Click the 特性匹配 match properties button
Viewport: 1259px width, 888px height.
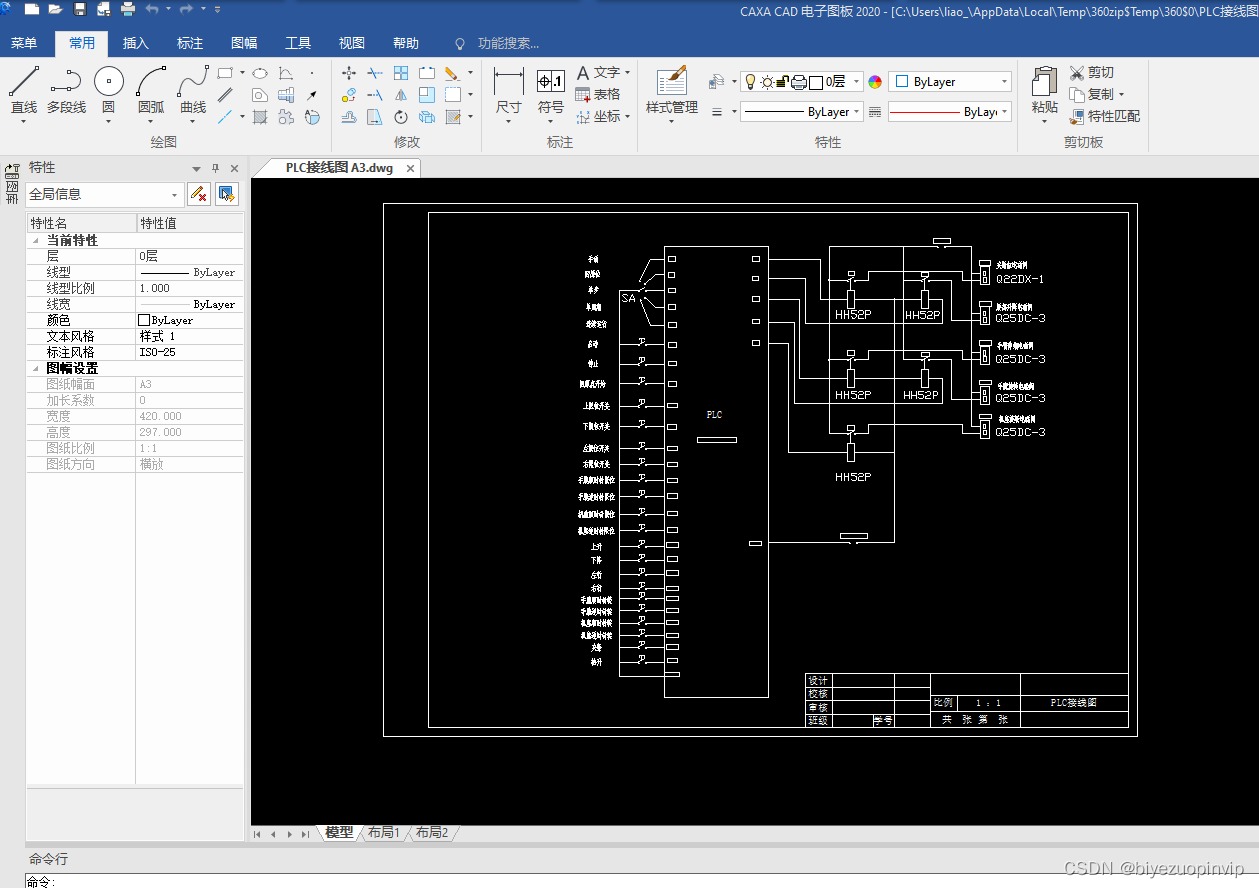pos(1105,117)
